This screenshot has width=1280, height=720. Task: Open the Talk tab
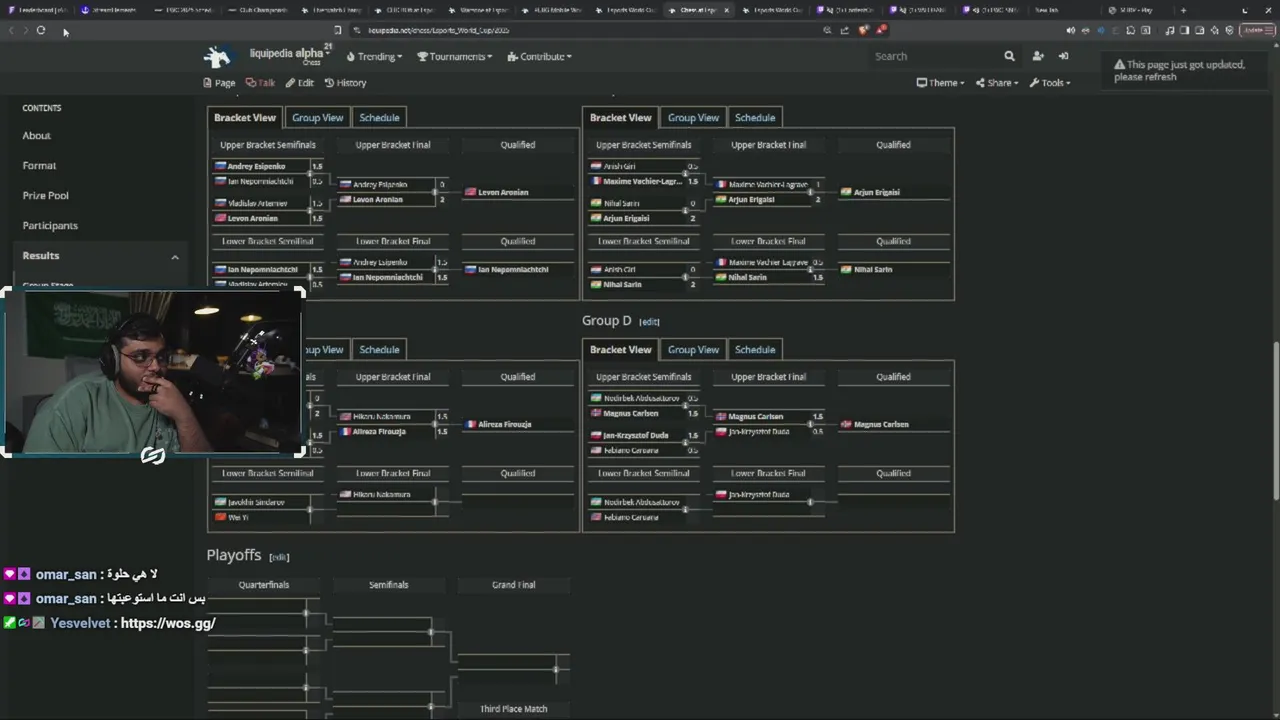(x=260, y=83)
